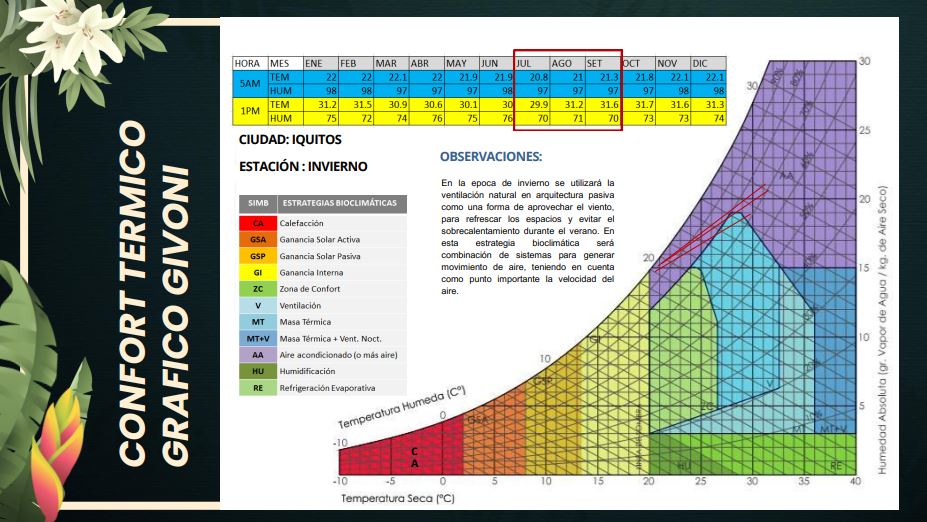Click the orange GSA legend swatch
The height and width of the screenshot is (522, 927).
tap(258, 239)
